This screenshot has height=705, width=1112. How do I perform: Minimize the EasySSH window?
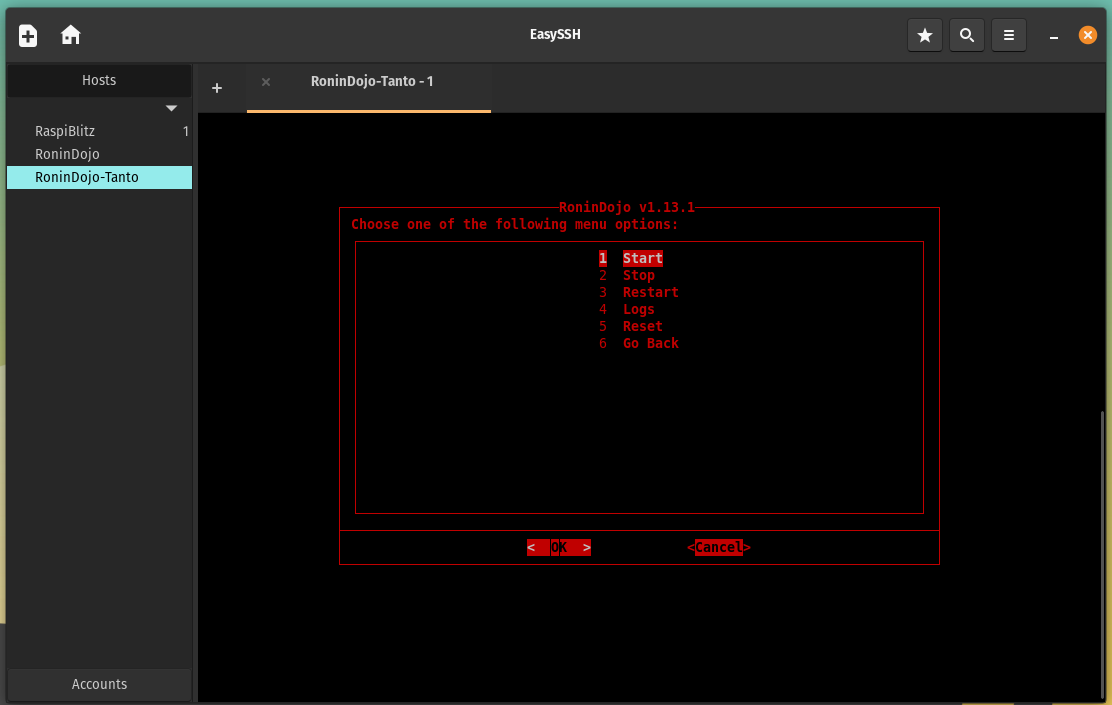1054,37
